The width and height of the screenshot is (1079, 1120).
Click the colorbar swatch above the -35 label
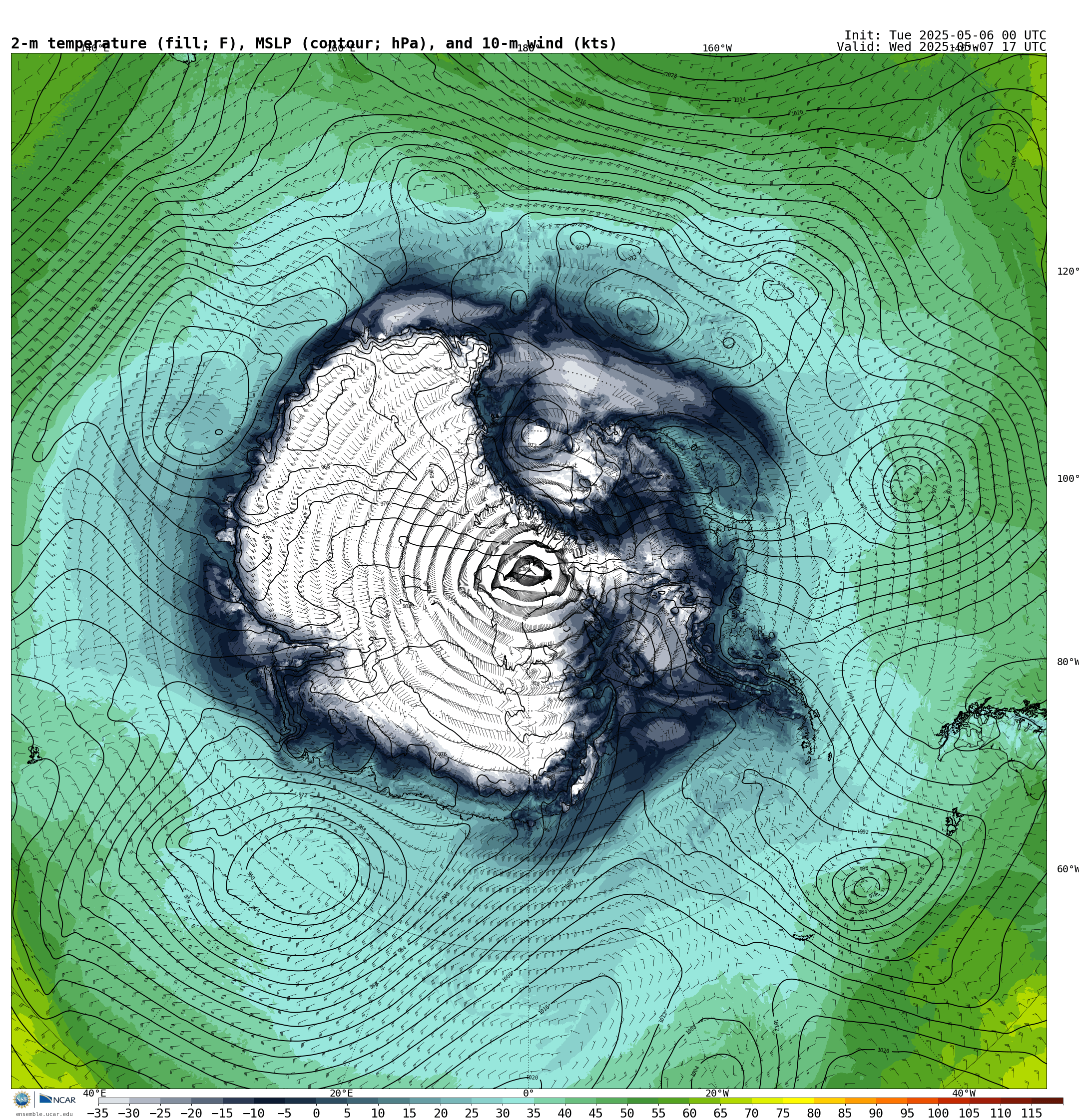point(114,1101)
